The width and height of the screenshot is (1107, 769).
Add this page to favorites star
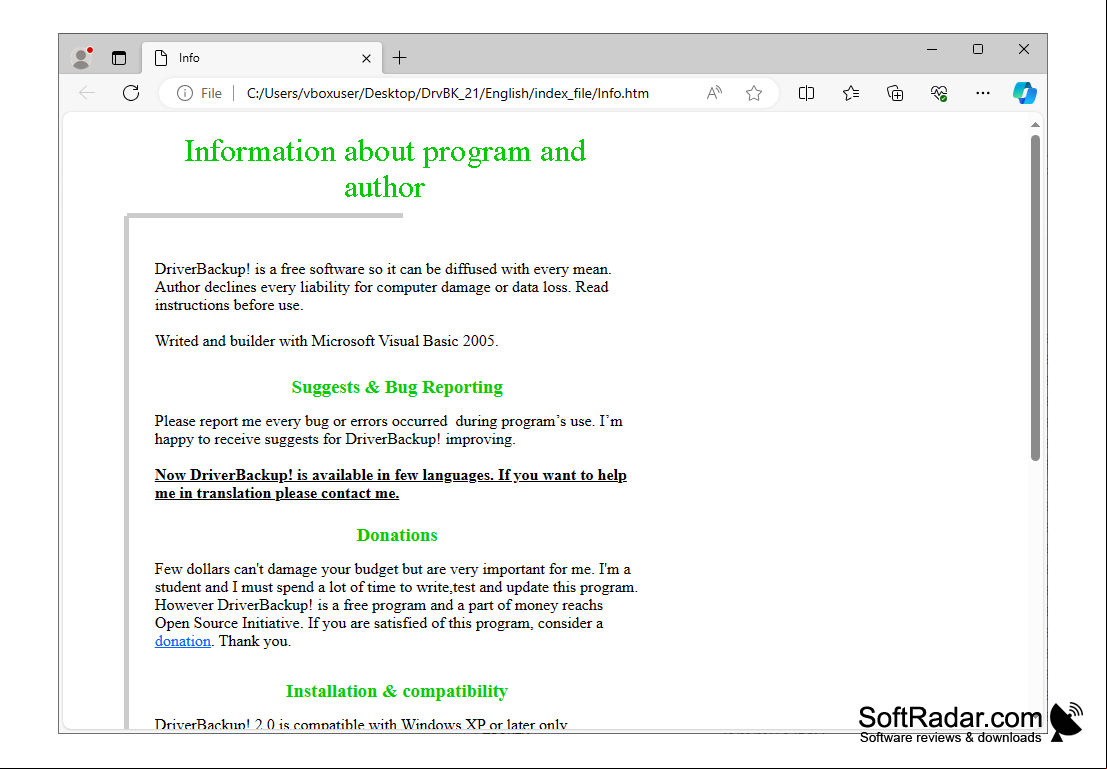[x=754, y=93]
